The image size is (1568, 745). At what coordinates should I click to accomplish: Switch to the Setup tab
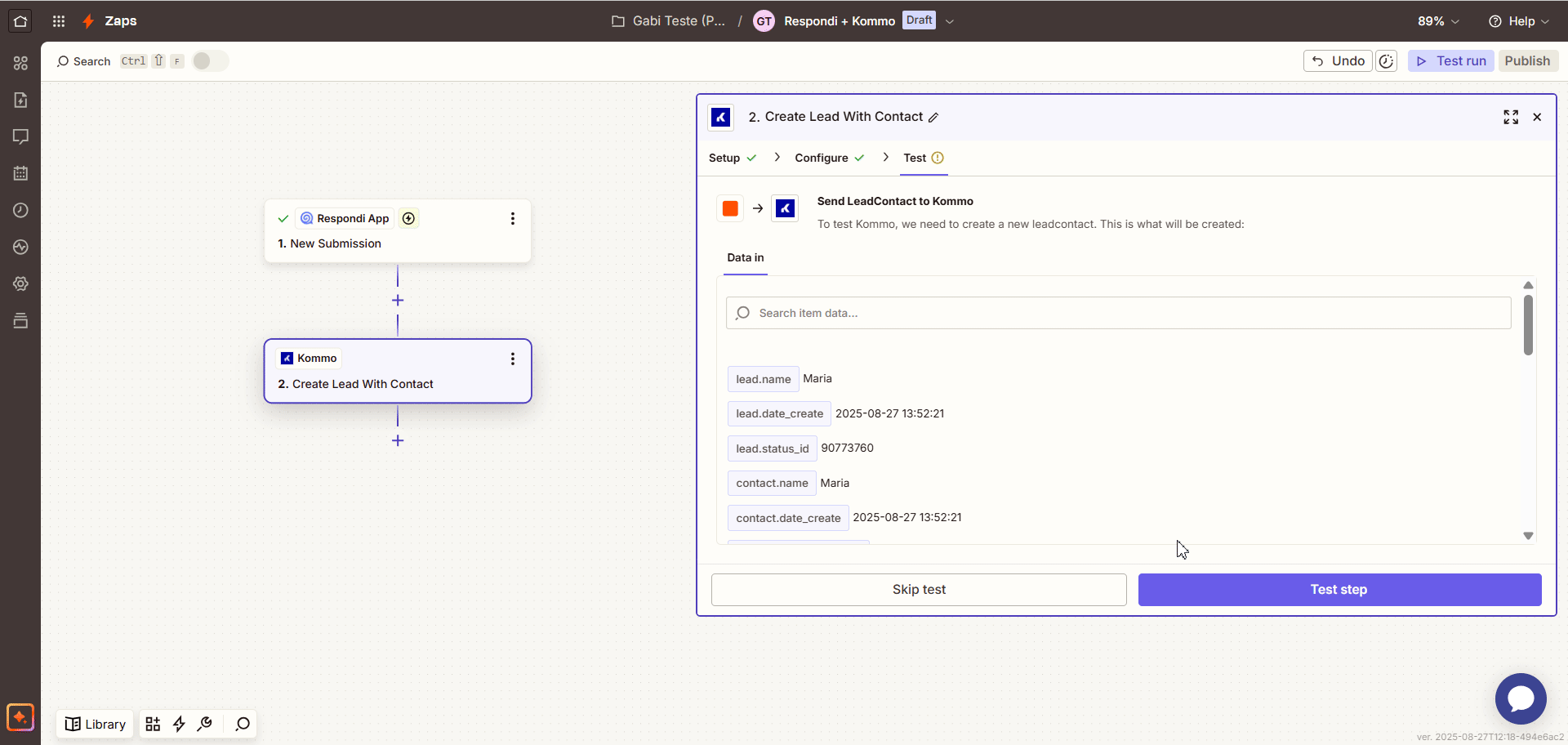coord(733,158)
